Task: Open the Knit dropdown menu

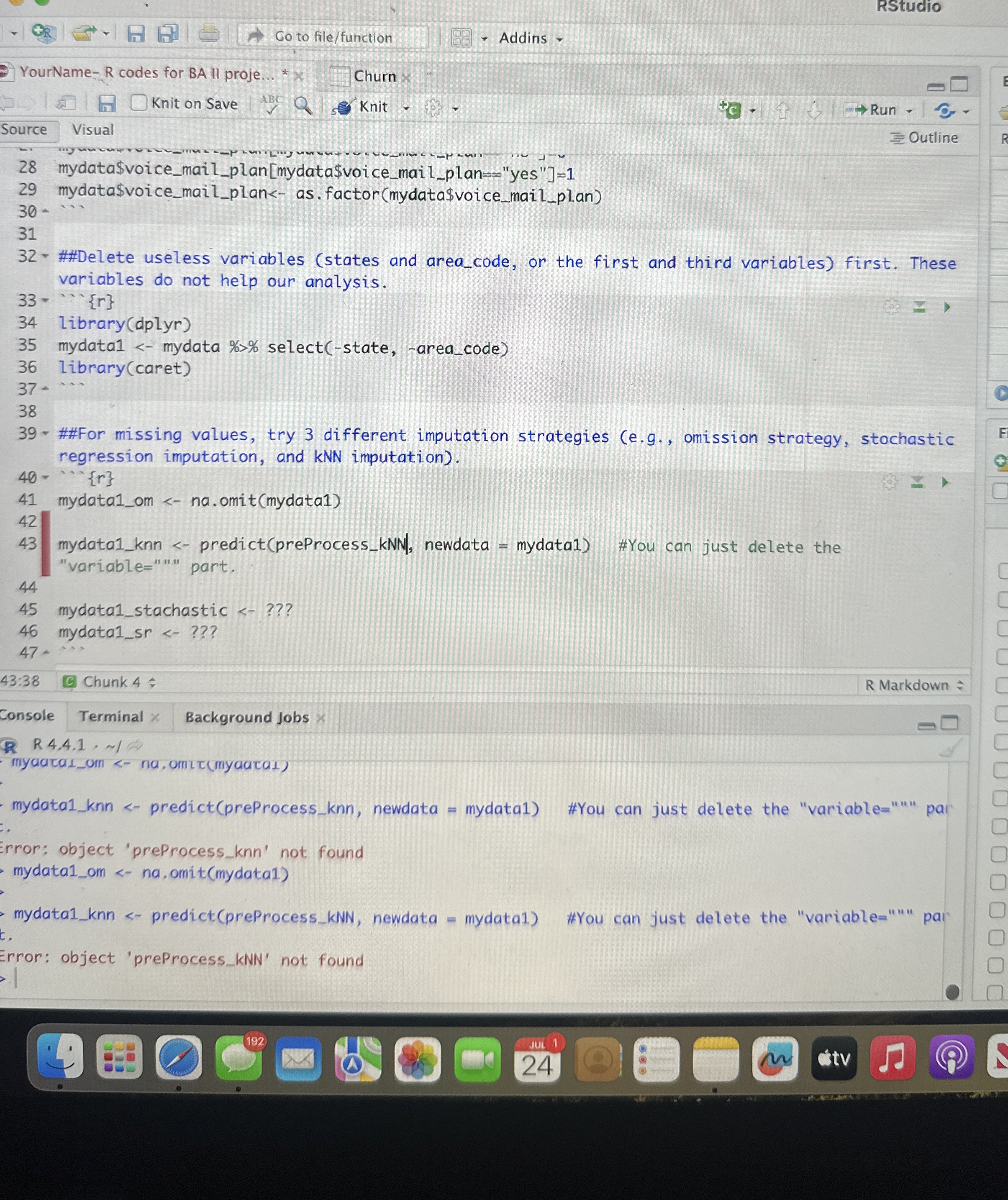Action: coord(406,108)
